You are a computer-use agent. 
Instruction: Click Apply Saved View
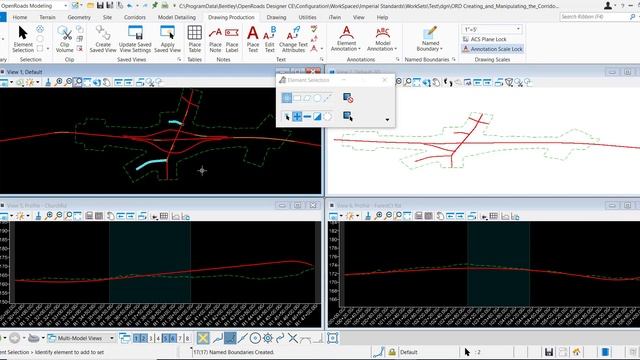coord(167,39)
